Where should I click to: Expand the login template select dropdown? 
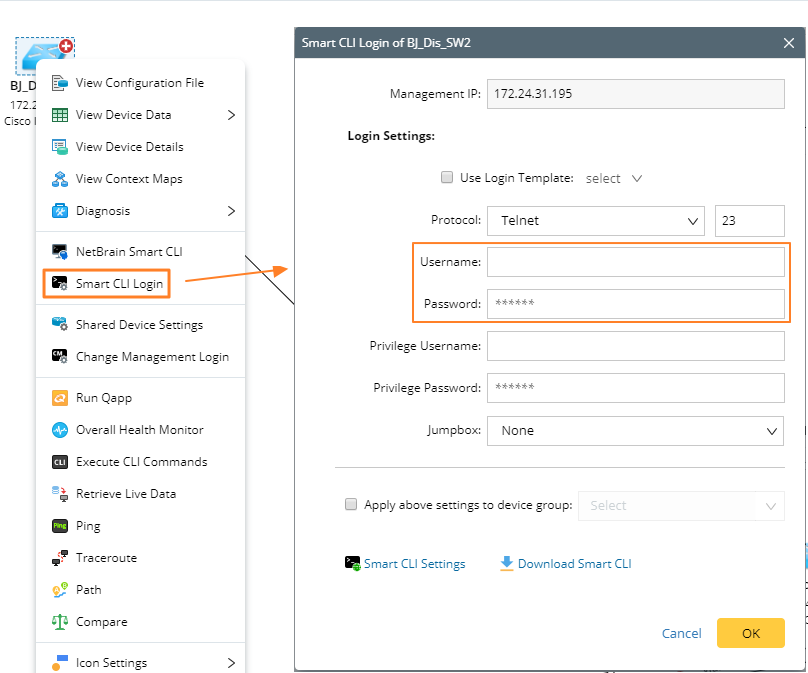pyautogui.click(x=614, y=179)
